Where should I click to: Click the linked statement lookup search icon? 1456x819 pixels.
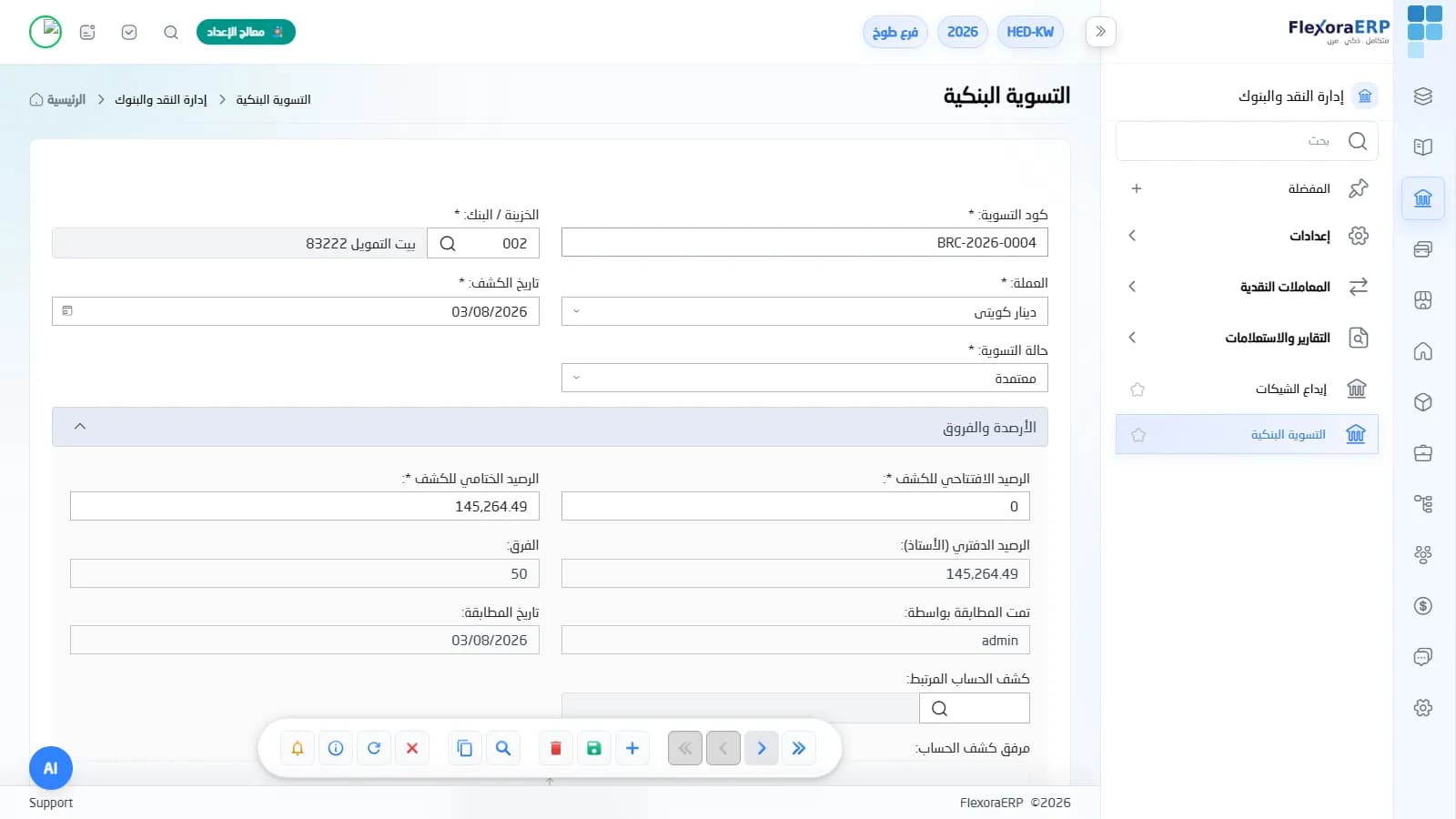pos(940,708)
